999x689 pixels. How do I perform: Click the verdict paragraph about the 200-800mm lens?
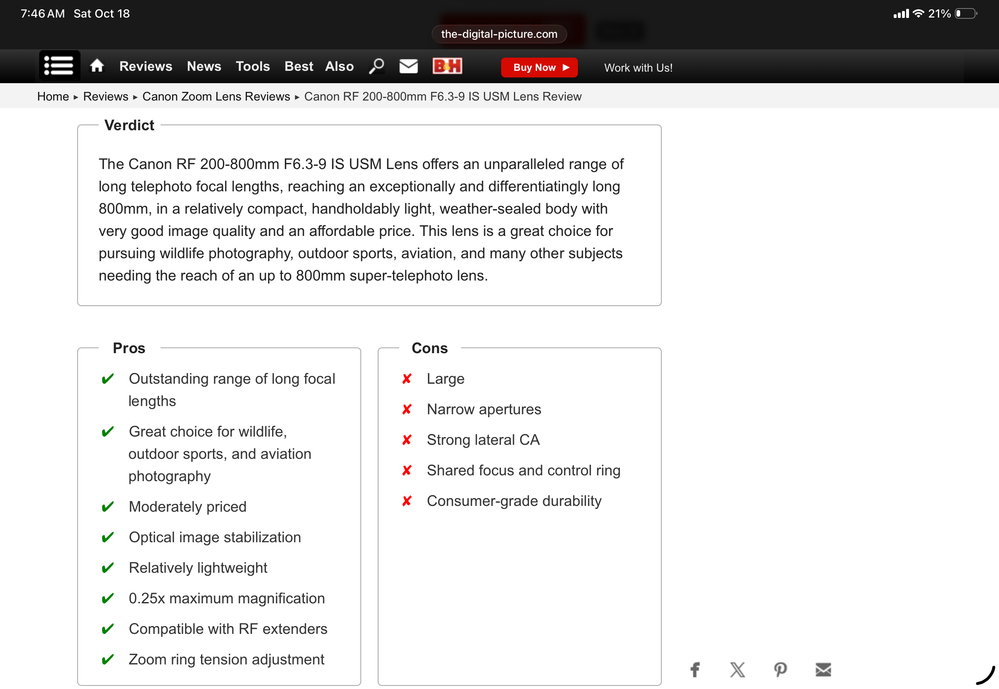[x=361, y=220]
